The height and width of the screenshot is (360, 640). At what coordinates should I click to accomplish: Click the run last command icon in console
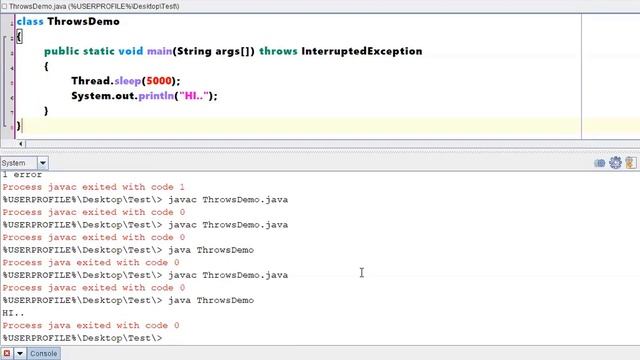pyautogui.click(x=600, y=163)
